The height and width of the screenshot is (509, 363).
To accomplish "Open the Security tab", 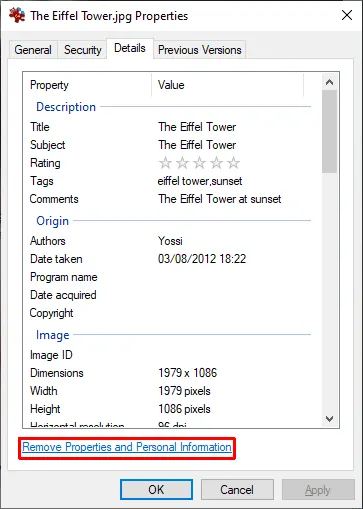I will tap(83, 50).
